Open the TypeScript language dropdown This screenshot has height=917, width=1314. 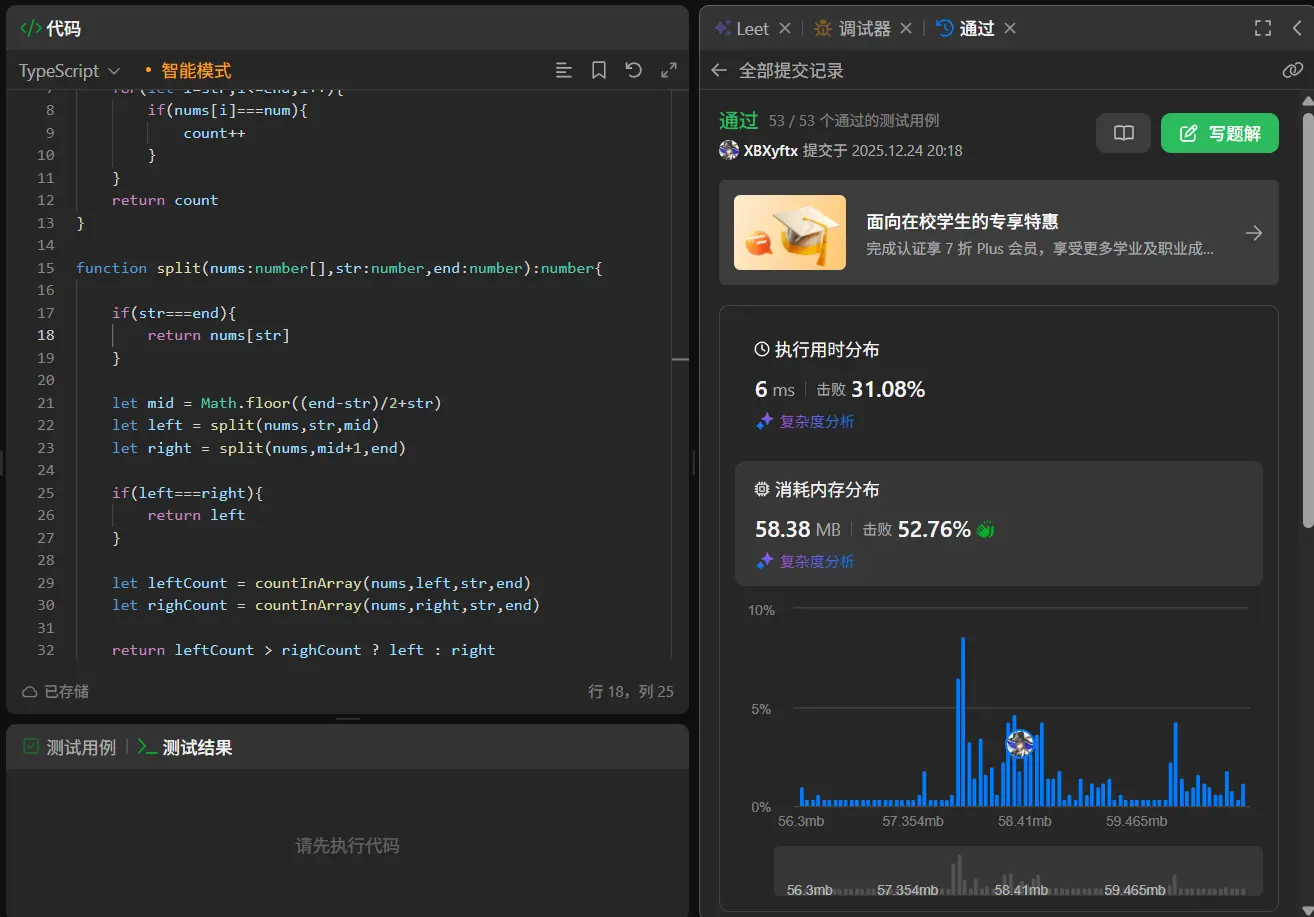click(x=69, y=71)
